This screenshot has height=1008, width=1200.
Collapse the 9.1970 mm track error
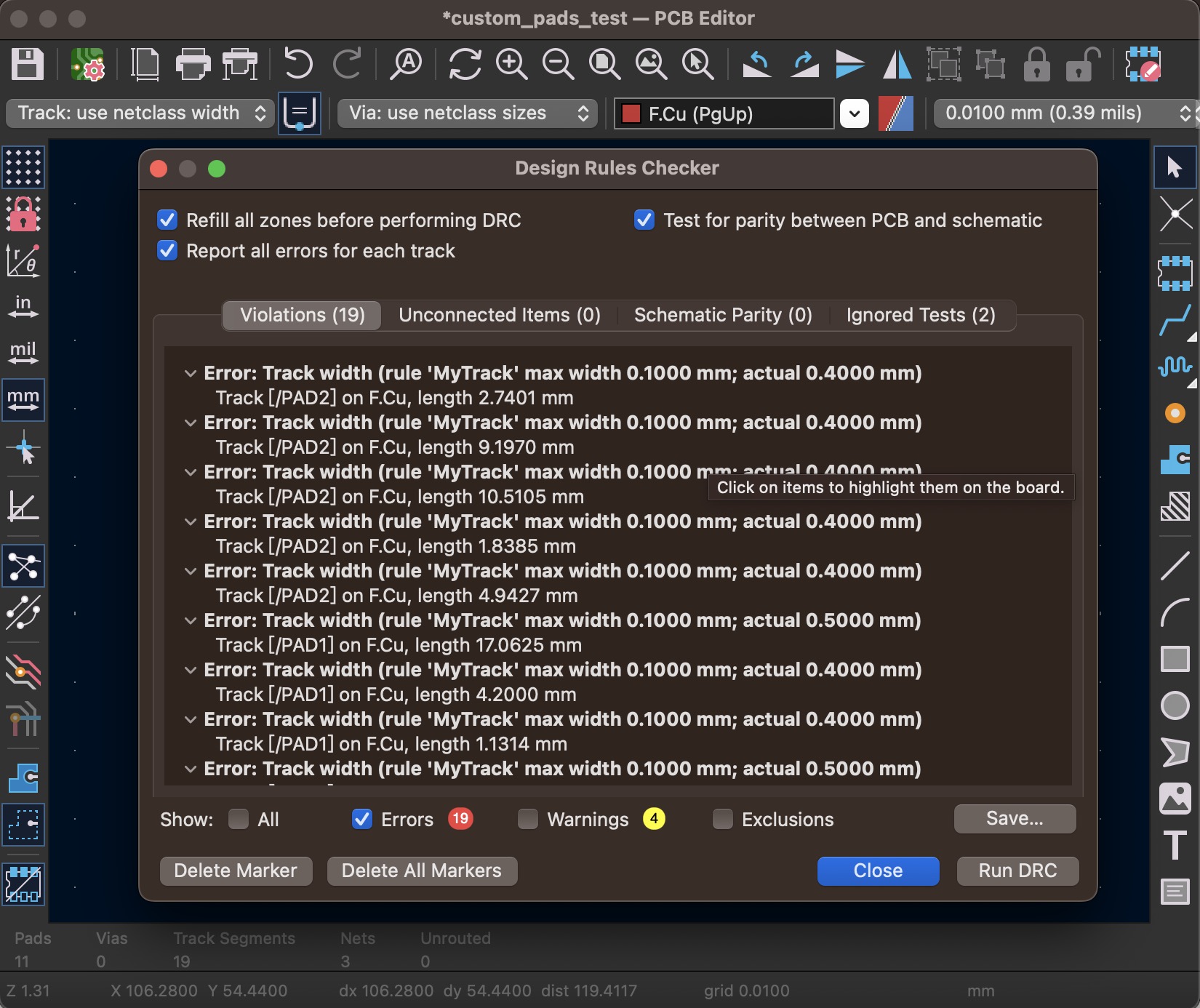coord(191,423)
